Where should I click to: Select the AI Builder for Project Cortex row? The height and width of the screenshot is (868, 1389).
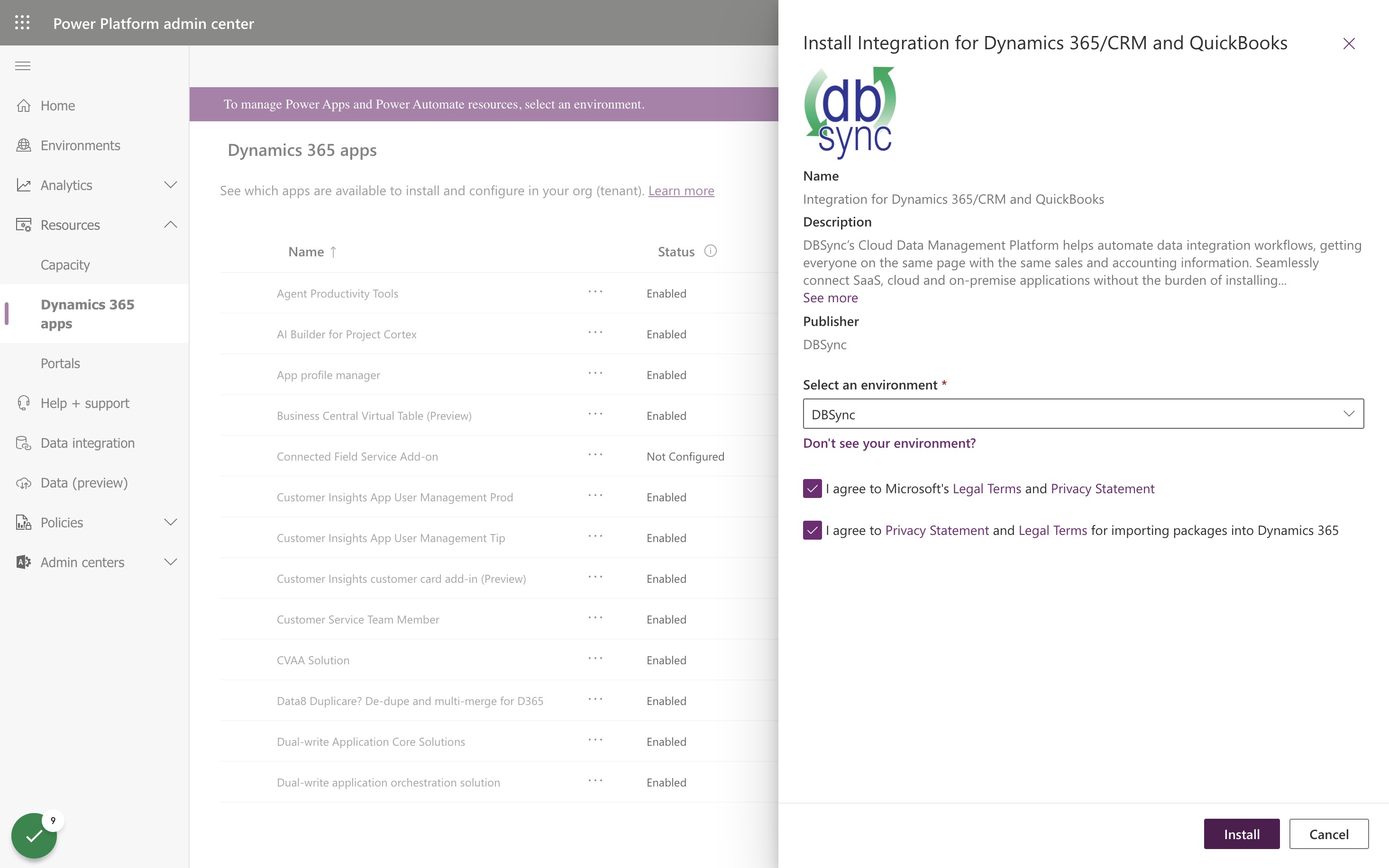pos(499,334)
